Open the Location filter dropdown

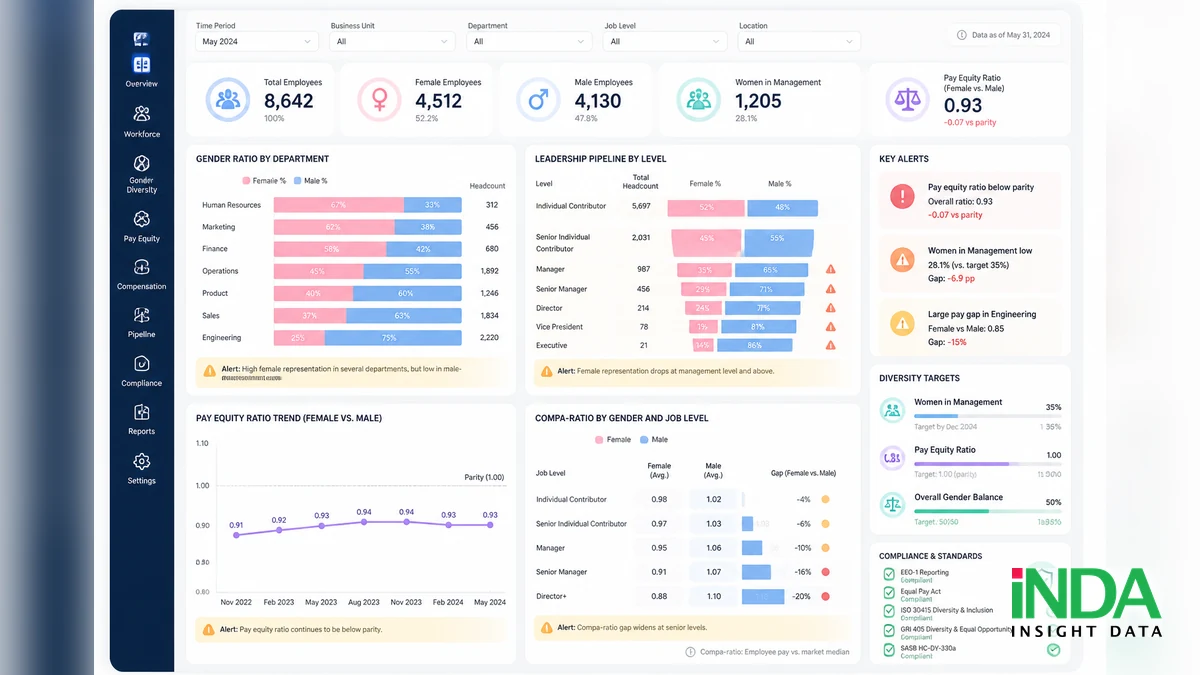(x=799, y=41)
